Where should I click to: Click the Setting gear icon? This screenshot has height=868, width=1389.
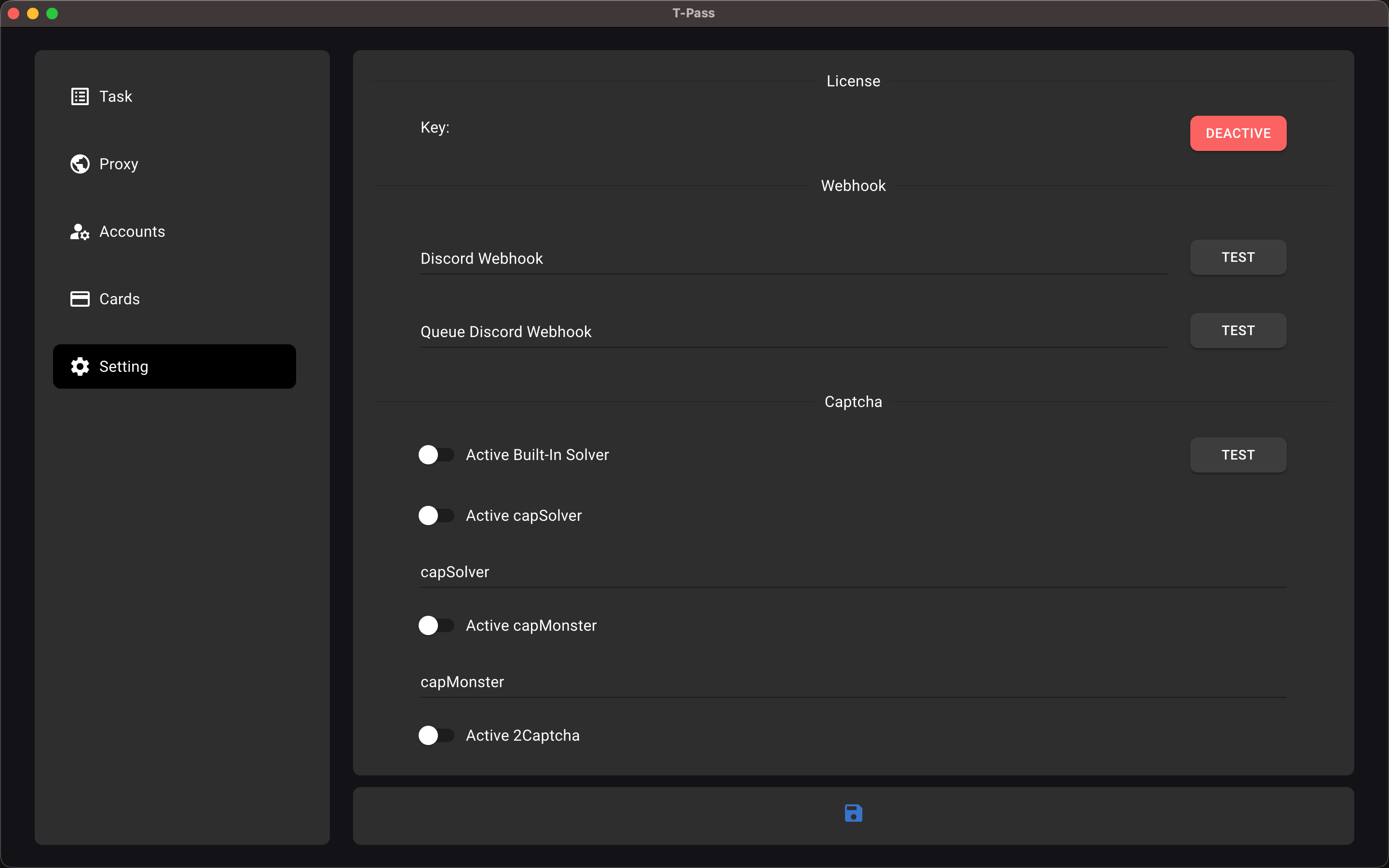pyautogui.click(x=79, y=366)
